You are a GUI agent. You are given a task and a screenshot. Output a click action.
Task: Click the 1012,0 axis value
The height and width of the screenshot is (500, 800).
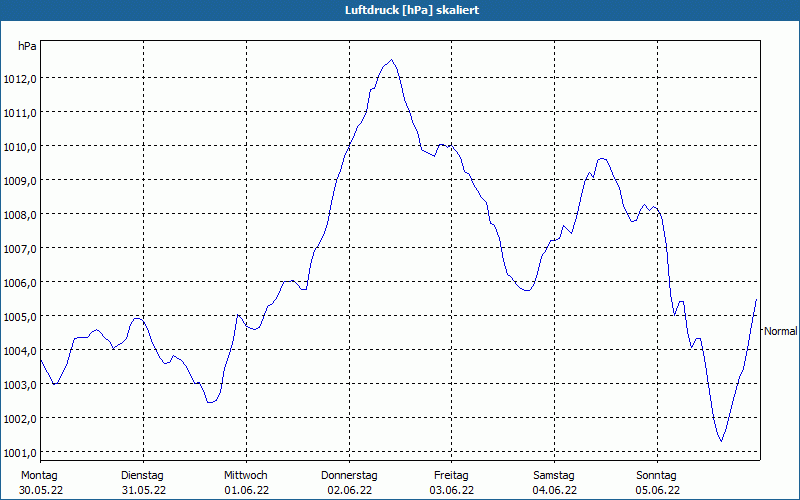[x=20, y=79]
